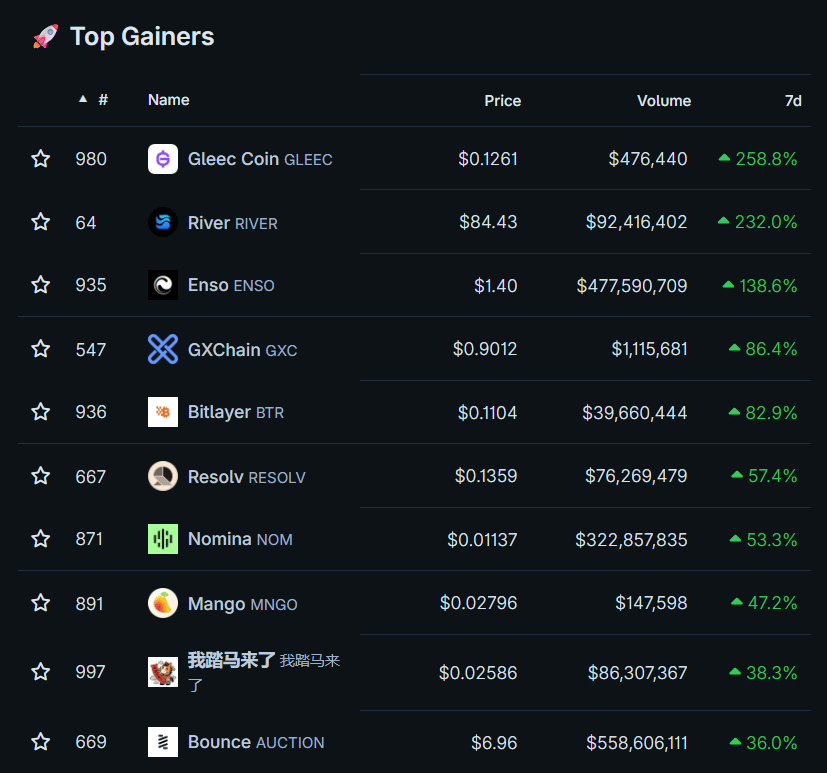
Task: Click the Top Gainers heading
Action: (142, 36)
